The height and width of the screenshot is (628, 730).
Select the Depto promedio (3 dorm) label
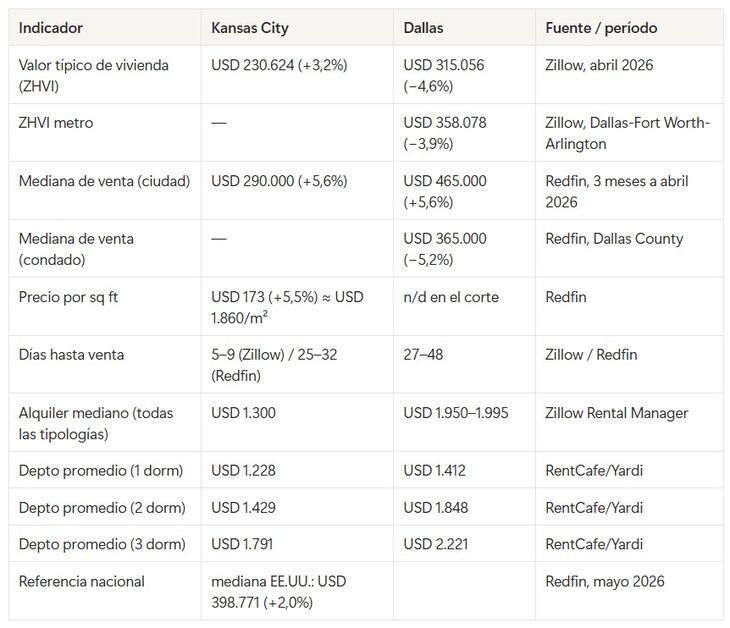[102, 544]
